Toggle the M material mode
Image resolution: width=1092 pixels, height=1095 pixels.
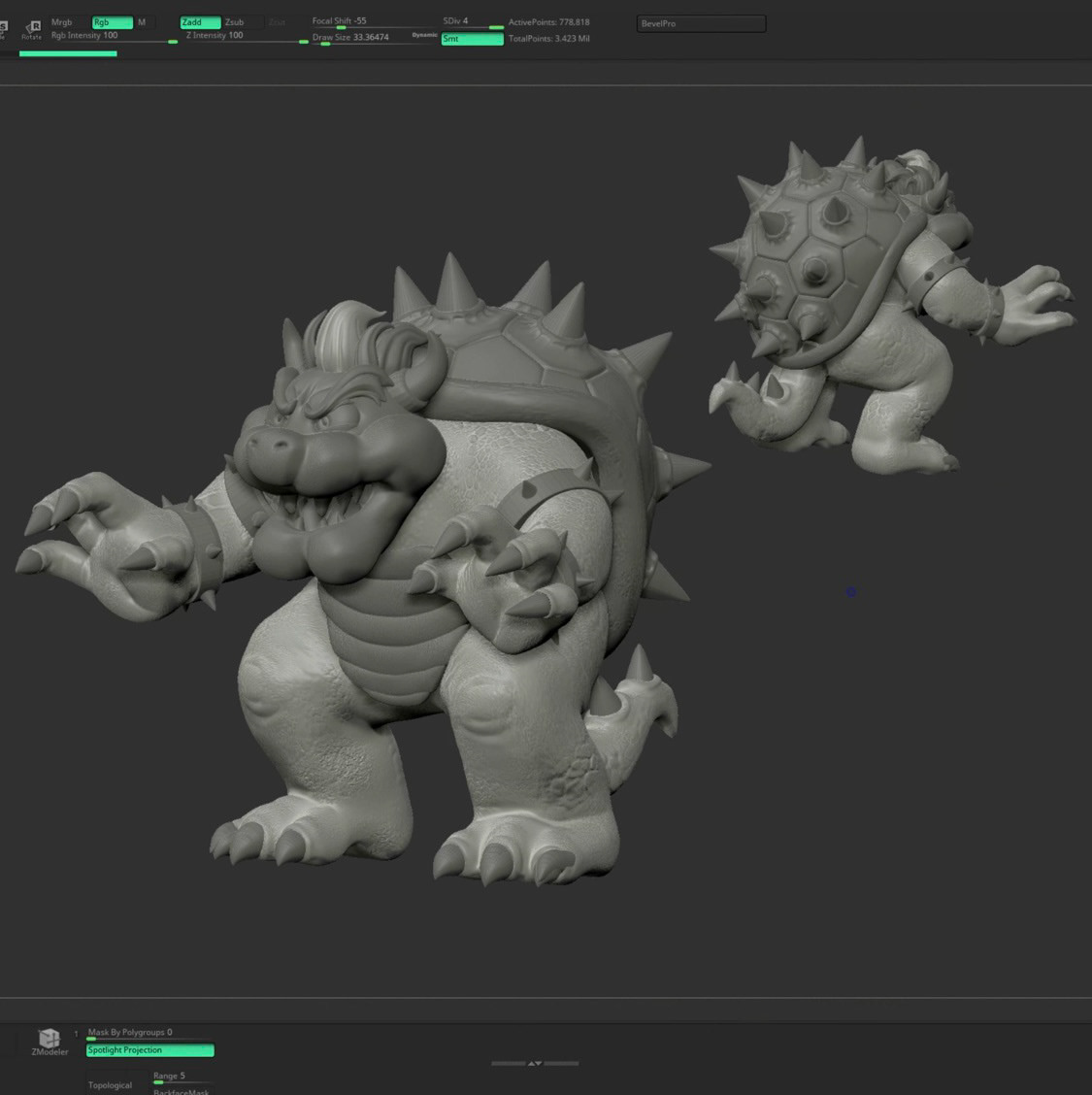point(143,22)
